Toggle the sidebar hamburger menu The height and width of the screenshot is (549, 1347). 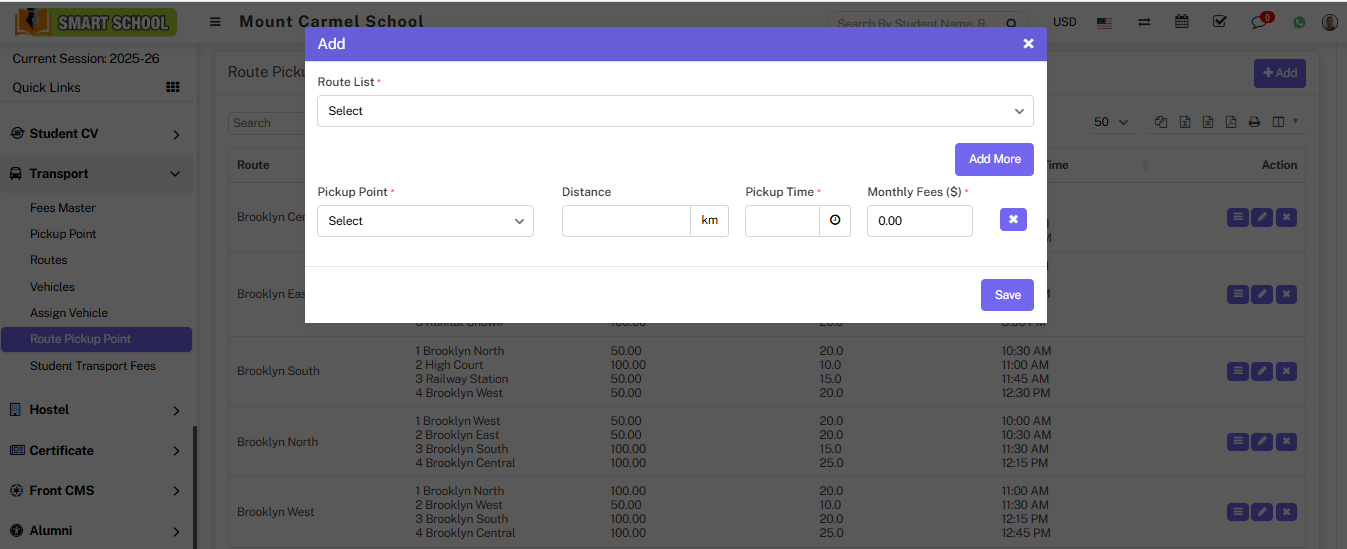(x=215, y=22)
